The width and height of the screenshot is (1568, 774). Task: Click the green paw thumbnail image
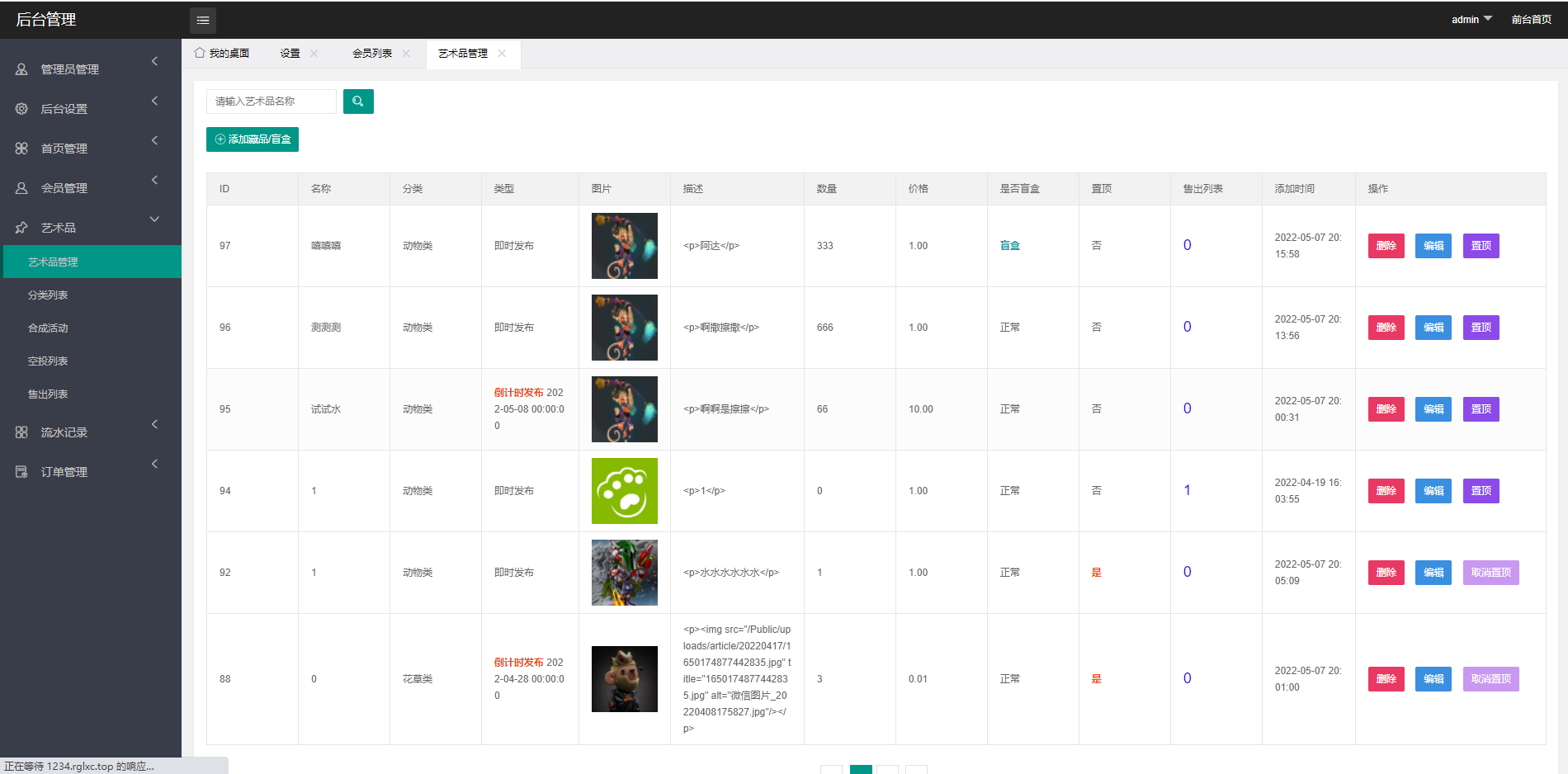tap(625, 491)
